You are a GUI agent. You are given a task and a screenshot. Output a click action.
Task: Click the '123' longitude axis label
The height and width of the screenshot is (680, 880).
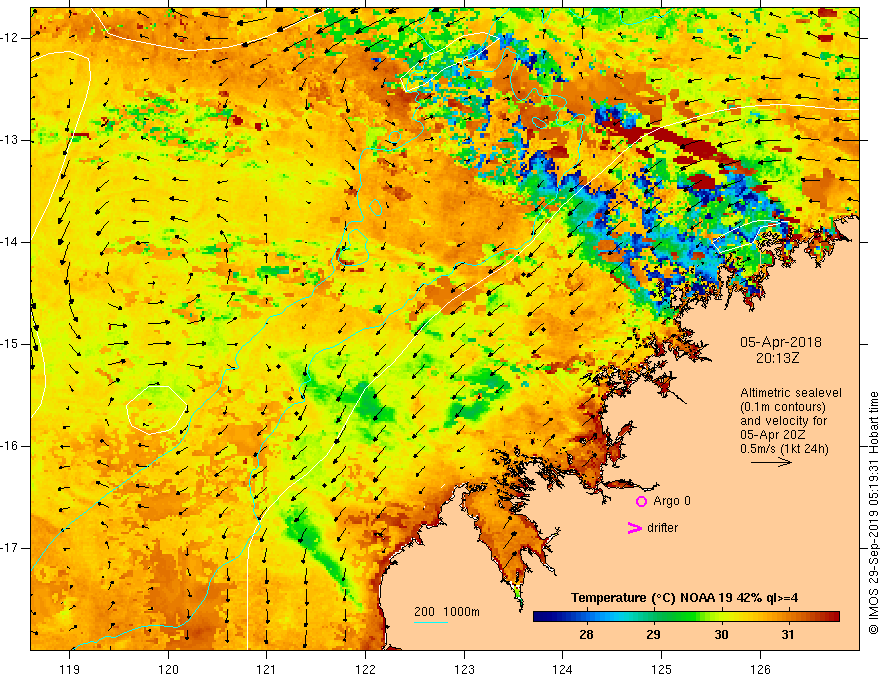coord(464,669)
